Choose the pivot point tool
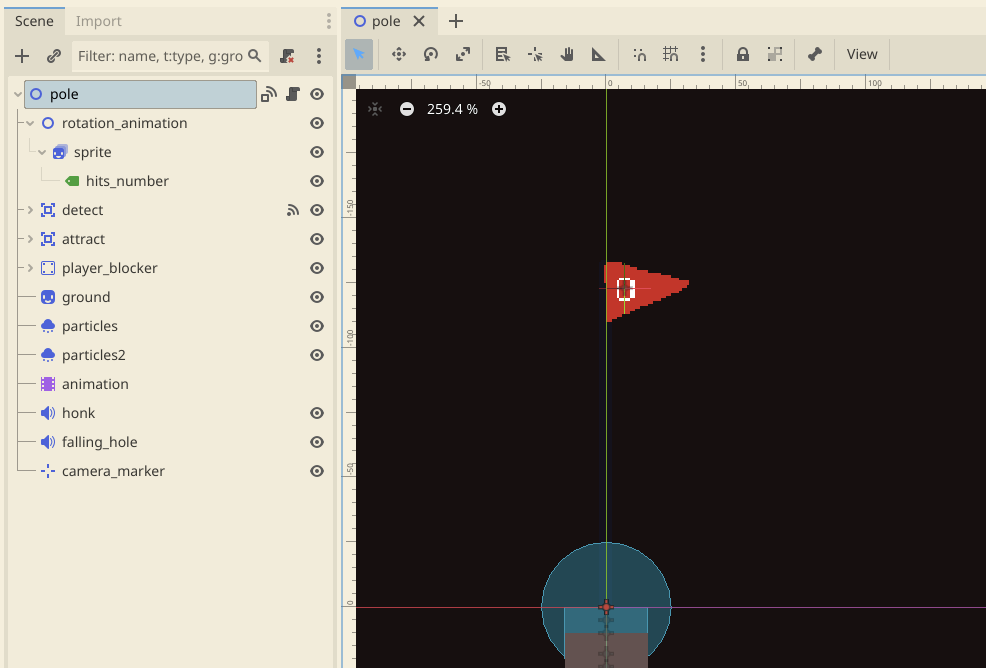This screenshot has width=986, height=668. coord(535,55)
